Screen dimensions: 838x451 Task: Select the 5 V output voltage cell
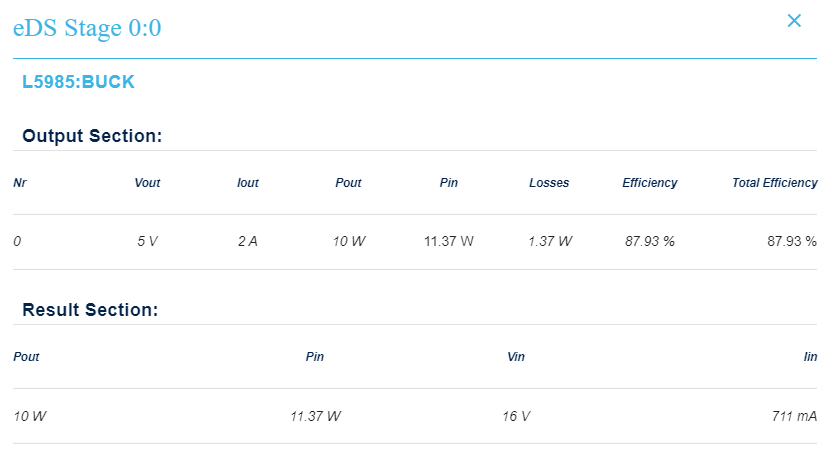147,241
